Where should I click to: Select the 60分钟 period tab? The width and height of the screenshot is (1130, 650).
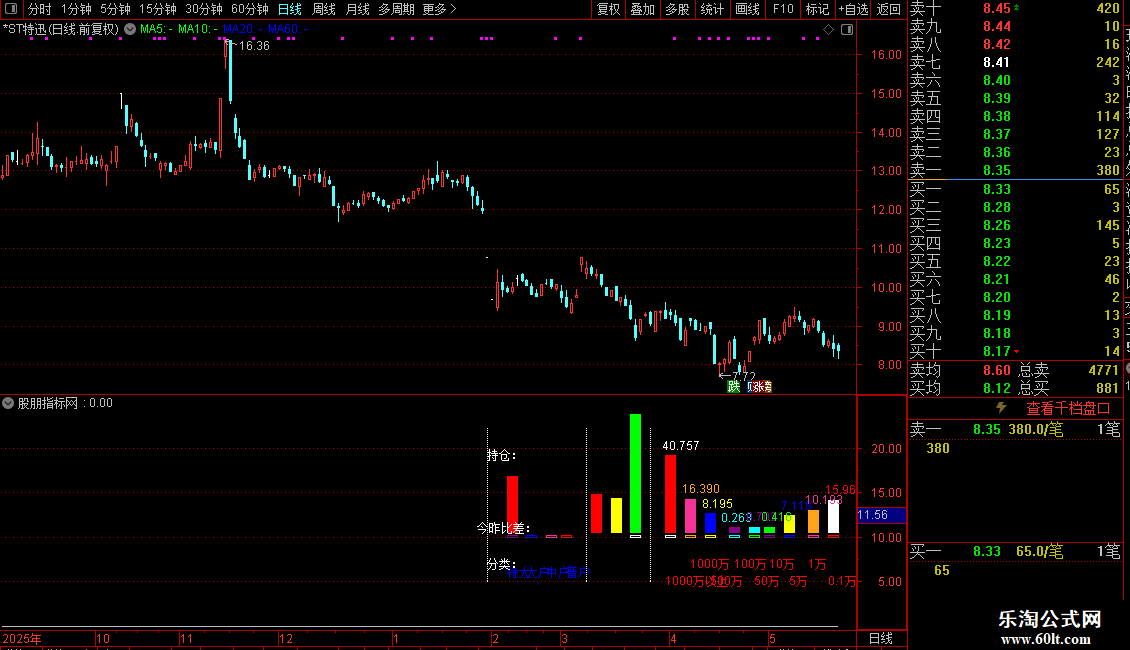click(249, 9)
